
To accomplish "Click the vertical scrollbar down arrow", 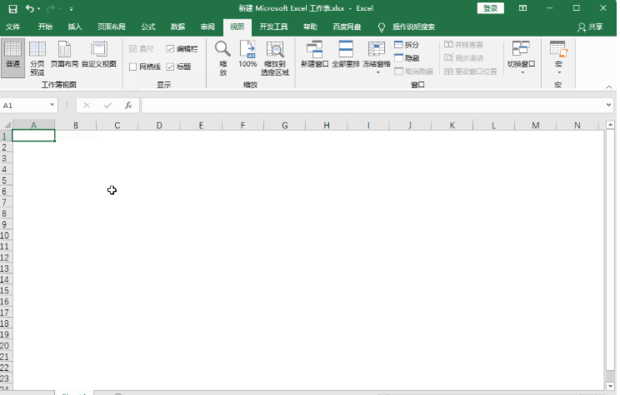I will coord(610,386).
